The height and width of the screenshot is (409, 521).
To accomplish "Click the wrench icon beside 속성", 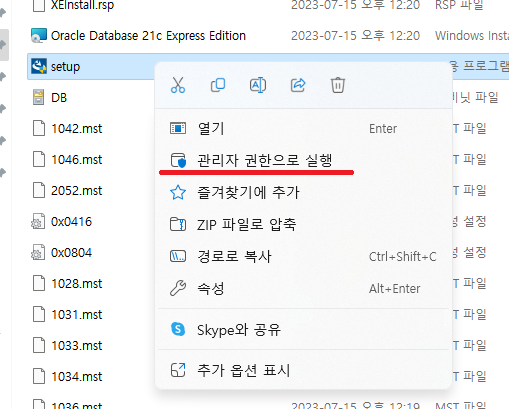I will (x=178, y=288).
